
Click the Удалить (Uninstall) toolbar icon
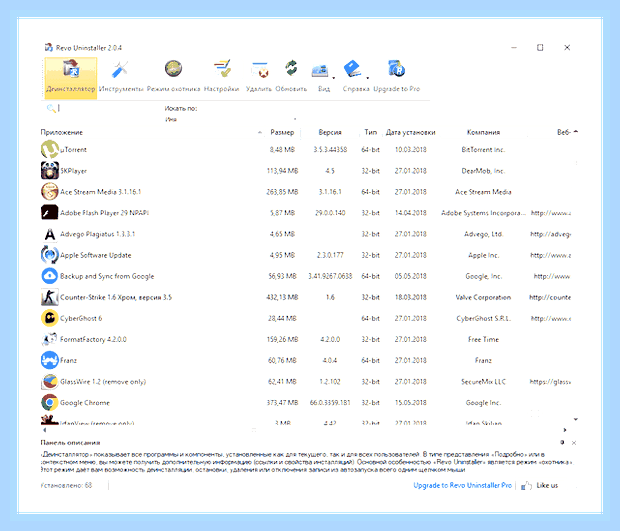[259, 77]
